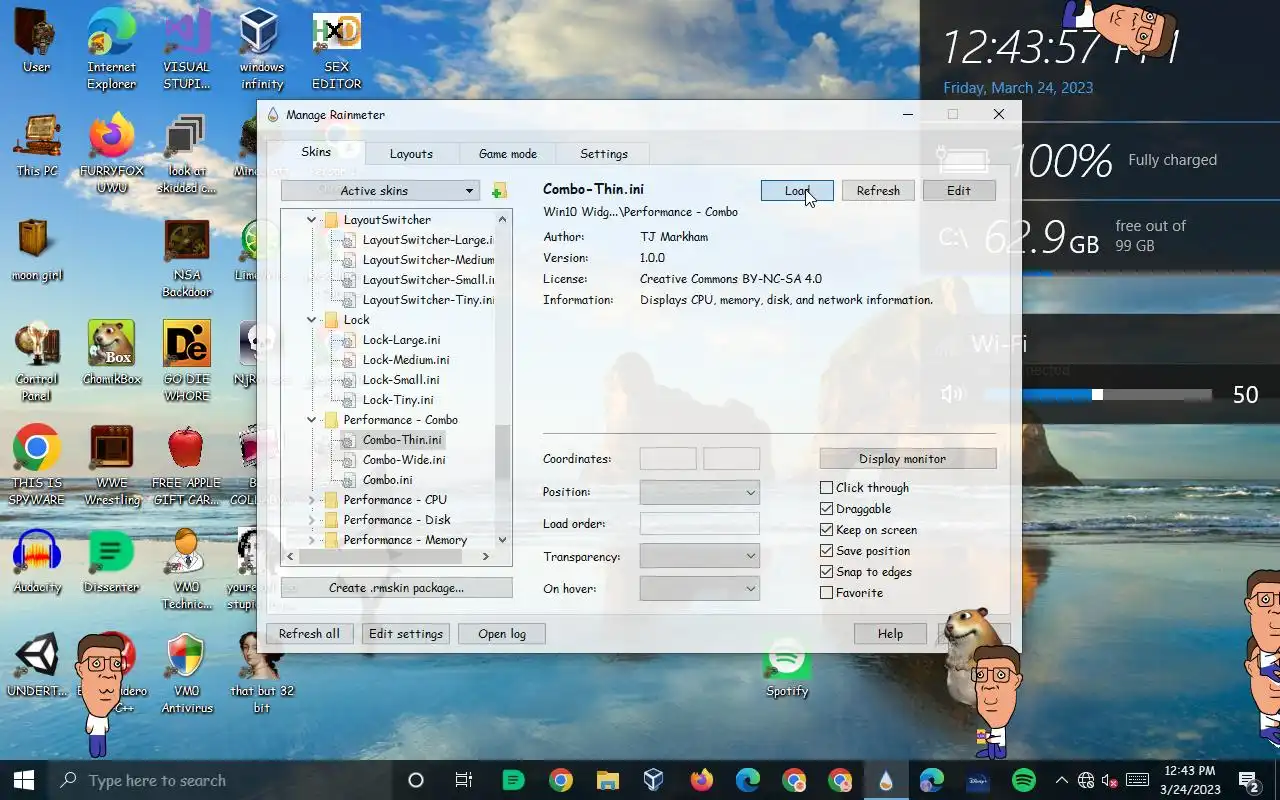Viewport: 1280px width, 800px height.
Task: Toggle the Save position checkbox
Action: [x=826, y=551]
